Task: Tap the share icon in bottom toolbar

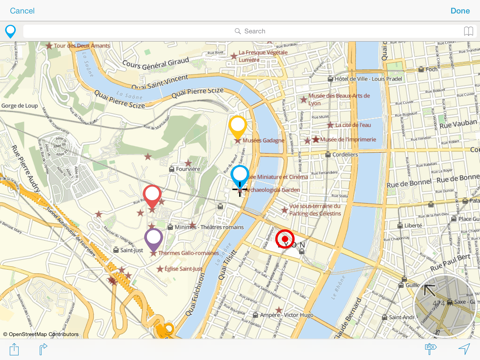Action: (x=14, y=349)
